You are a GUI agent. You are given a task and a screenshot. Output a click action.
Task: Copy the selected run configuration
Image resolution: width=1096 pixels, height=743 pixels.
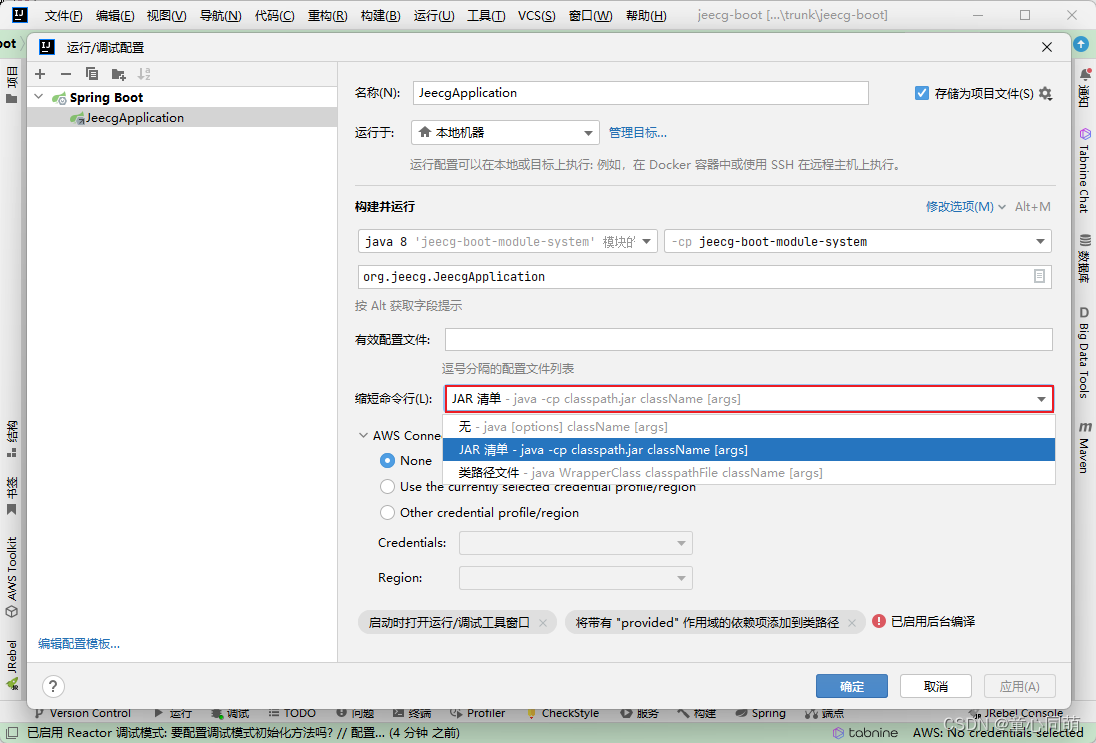click(92, 74)
